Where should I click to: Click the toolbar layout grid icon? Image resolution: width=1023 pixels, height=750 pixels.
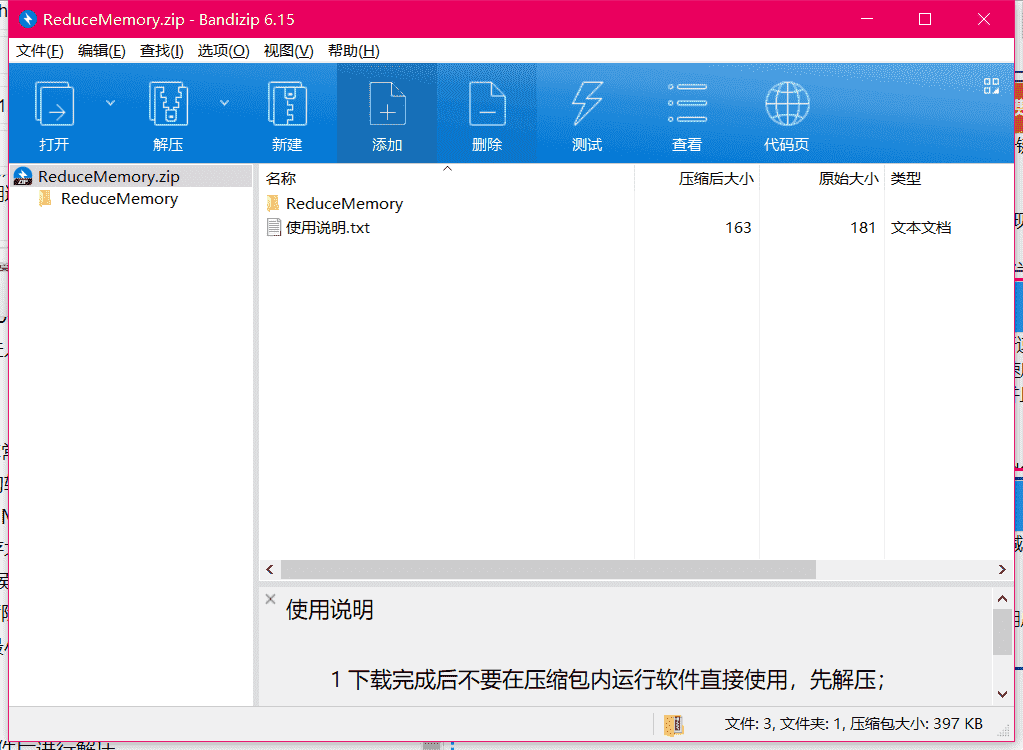[991, 86]
